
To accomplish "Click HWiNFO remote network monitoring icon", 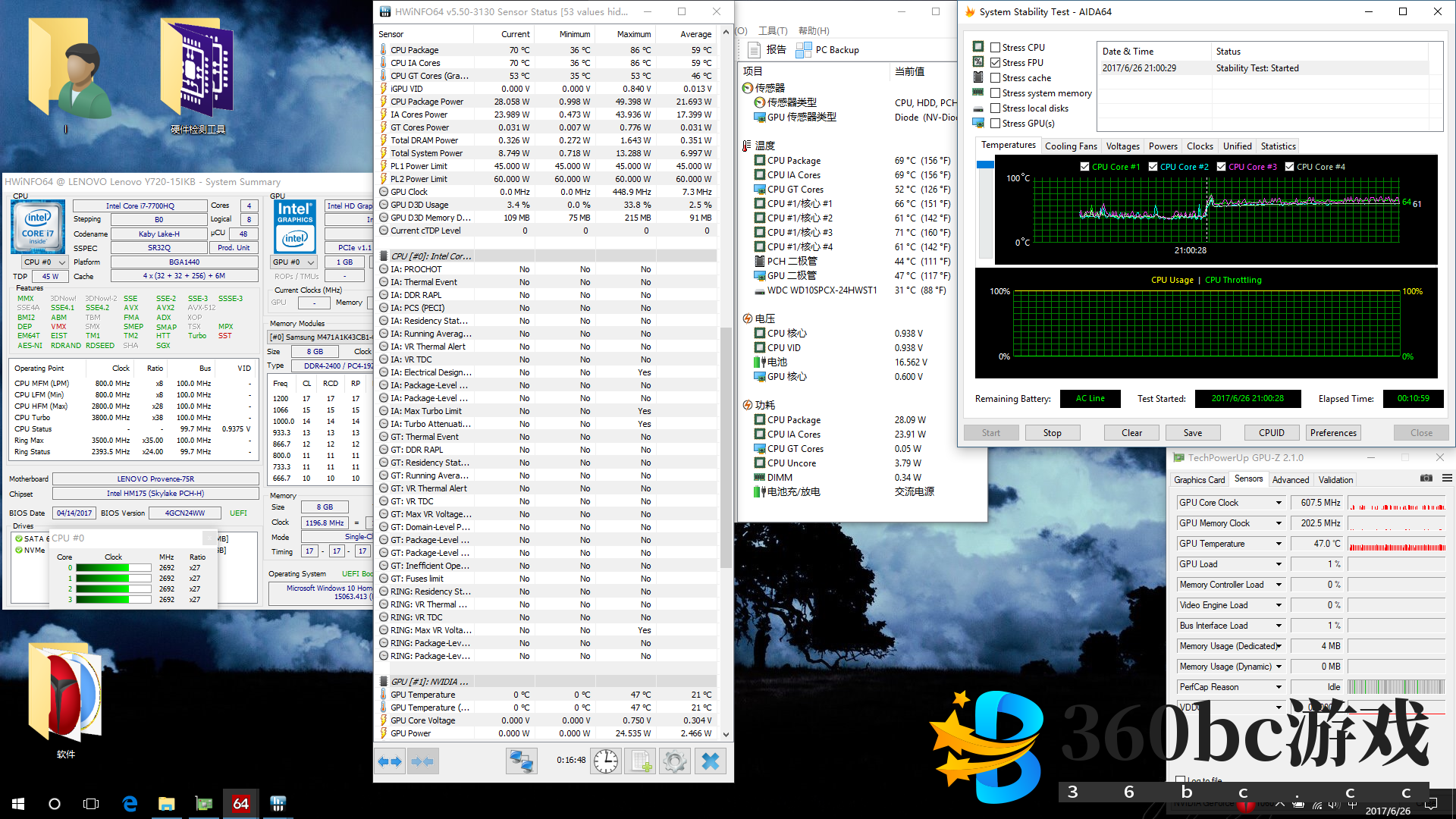I will [x=522, y=761].
